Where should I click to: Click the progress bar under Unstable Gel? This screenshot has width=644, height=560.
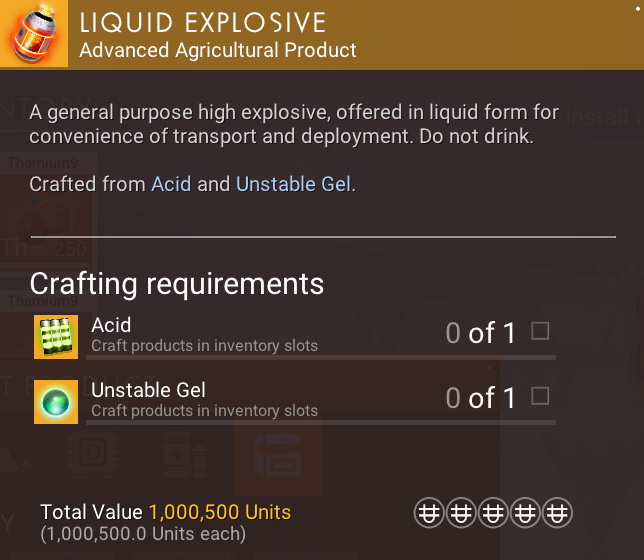coord(320,423)
